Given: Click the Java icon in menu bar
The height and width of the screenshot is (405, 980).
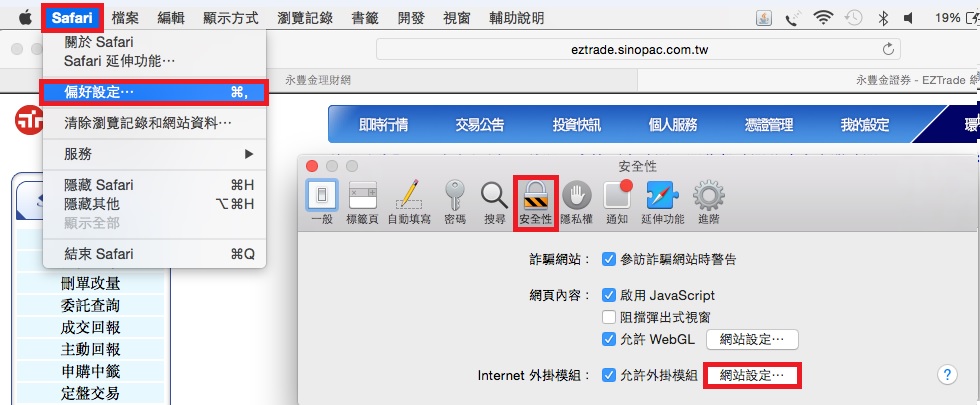Looking at the screenshot, I should coord(763,18).
